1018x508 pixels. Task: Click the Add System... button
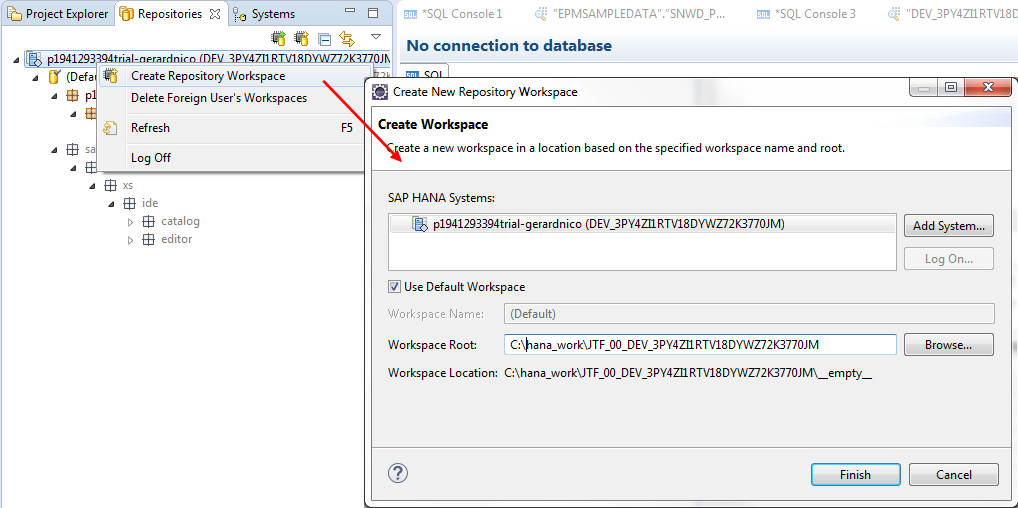click(x=948, y=226)
